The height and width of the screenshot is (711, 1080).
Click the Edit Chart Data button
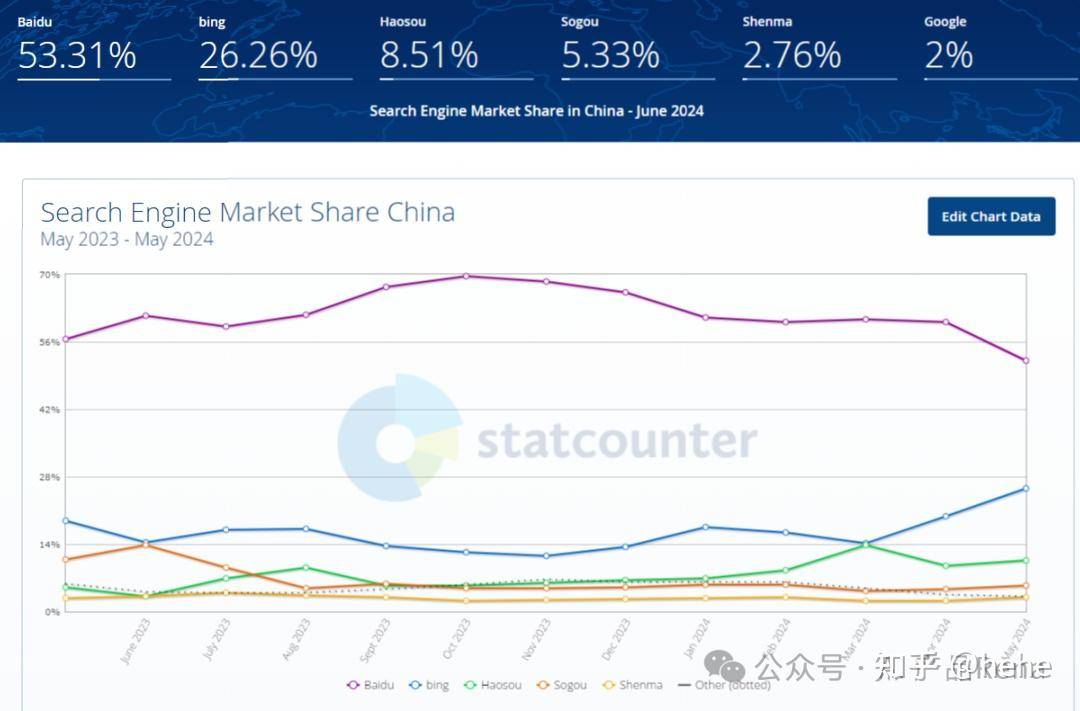[x=991, y=216]
